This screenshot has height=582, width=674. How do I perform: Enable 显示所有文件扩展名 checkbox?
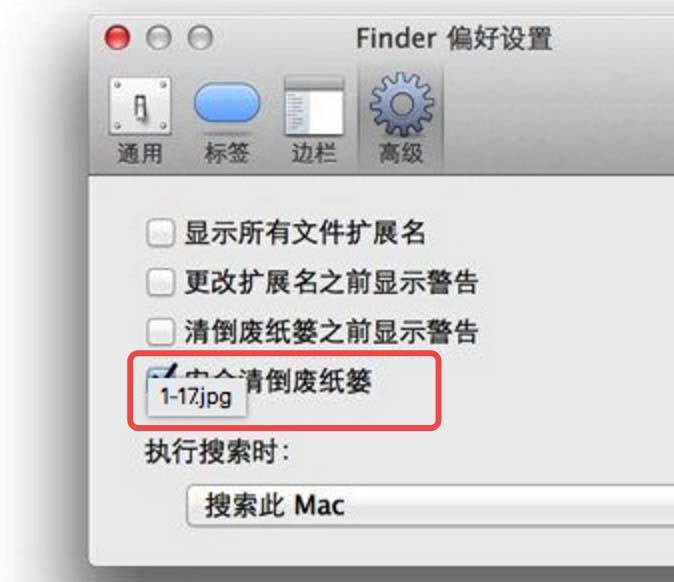[x=160, y=233]
